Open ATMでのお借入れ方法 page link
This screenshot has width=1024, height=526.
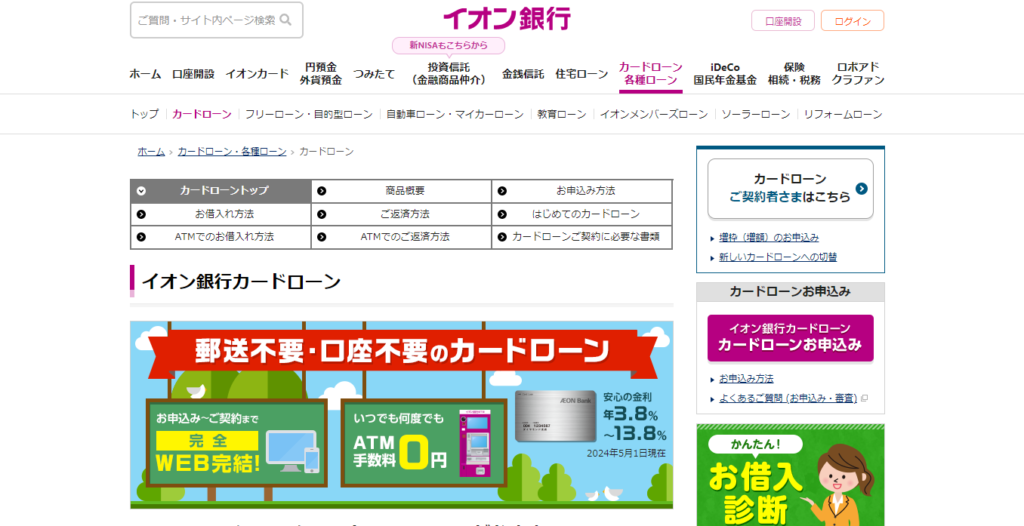[221, 237]
